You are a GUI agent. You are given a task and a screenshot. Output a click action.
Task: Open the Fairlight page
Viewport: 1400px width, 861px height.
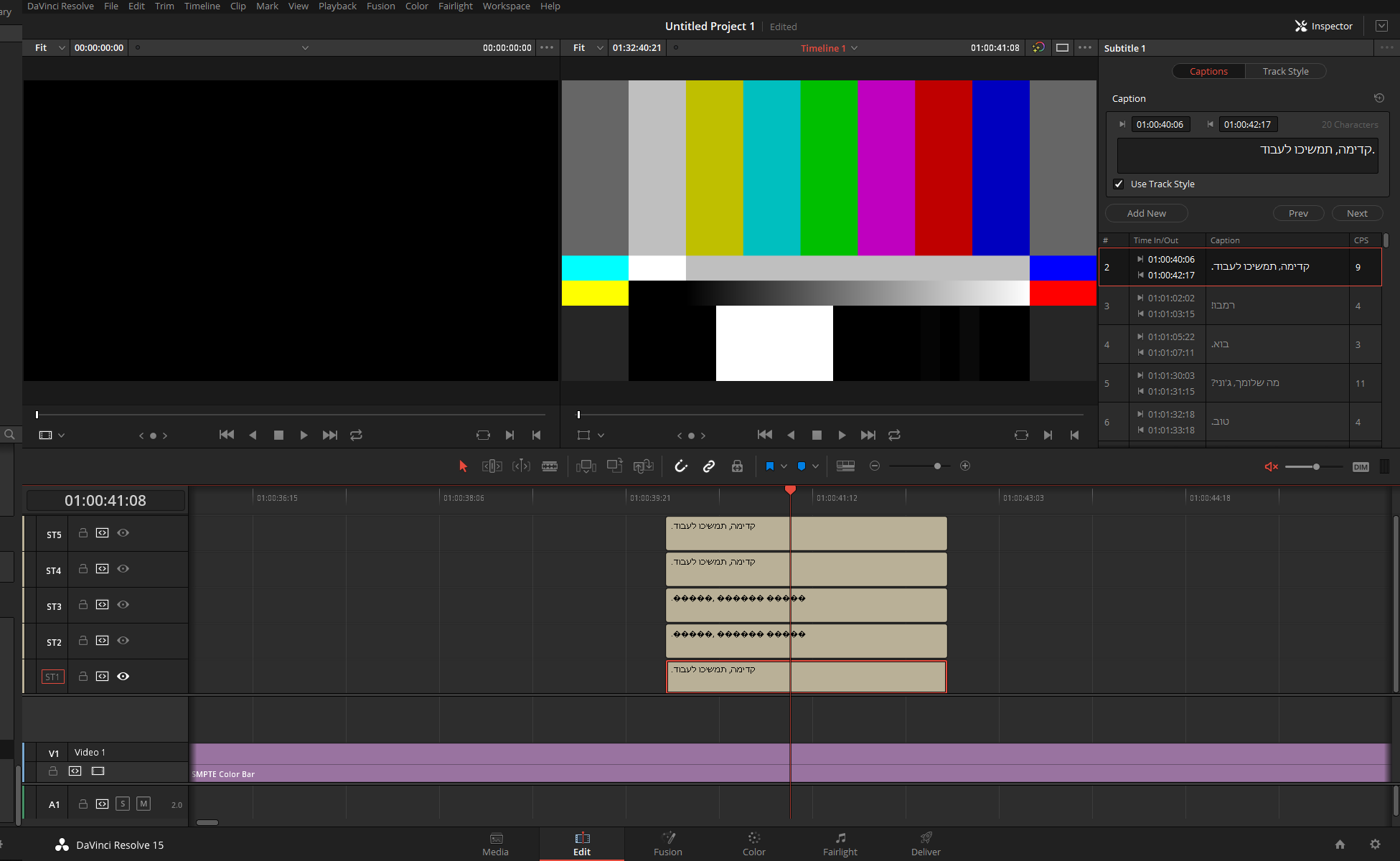pos(840,844)
